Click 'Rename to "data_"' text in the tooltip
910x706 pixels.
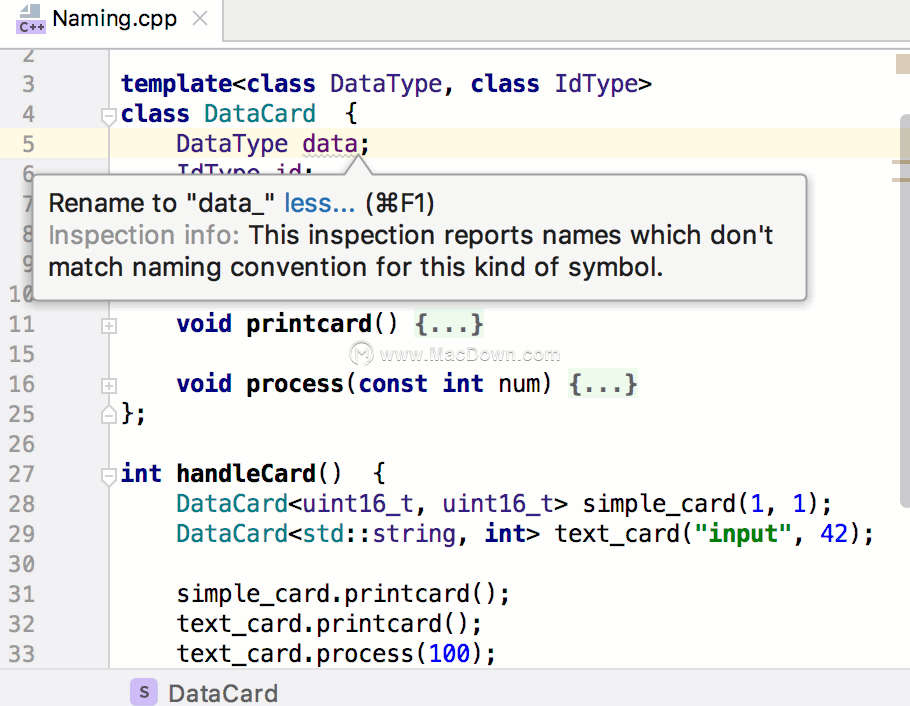[x=162, y=203]
